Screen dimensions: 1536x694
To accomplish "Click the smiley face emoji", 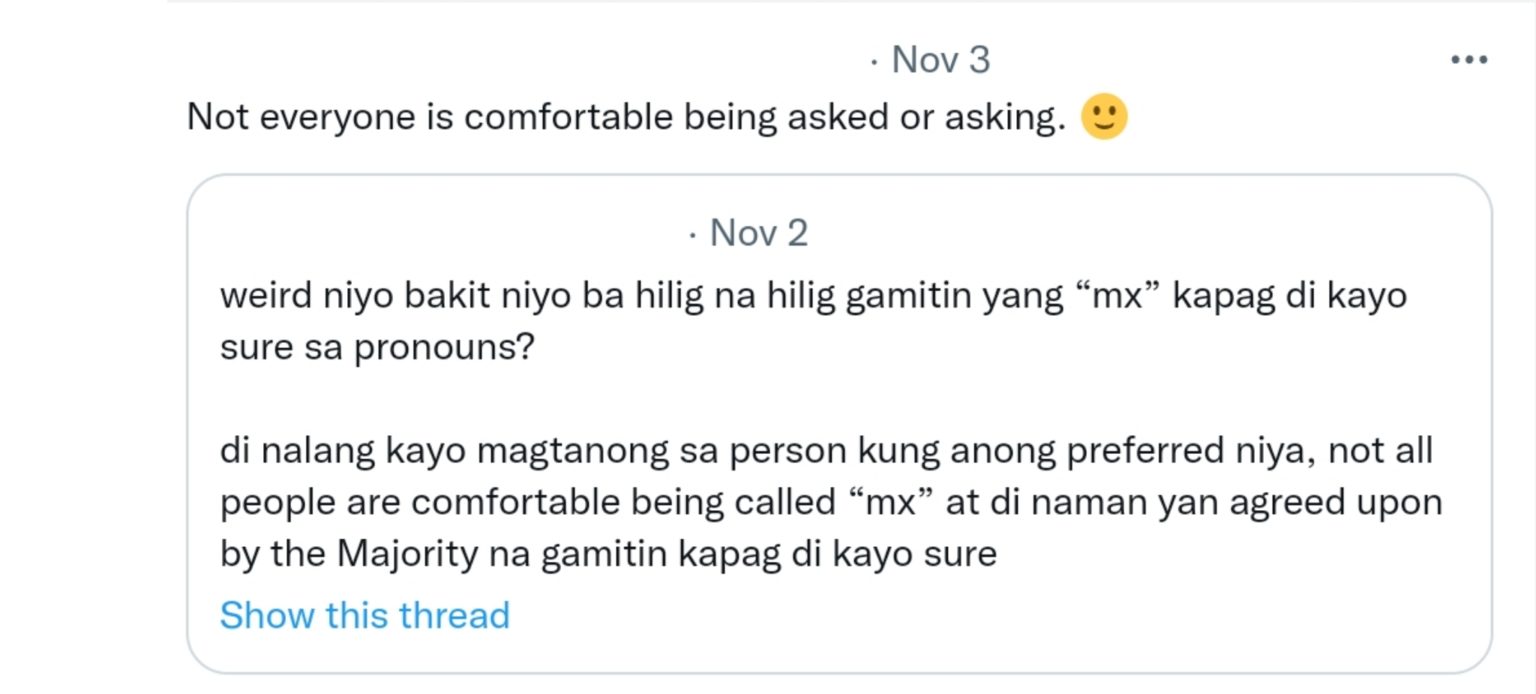I will pyautogui.click(x=1104, y=117).
